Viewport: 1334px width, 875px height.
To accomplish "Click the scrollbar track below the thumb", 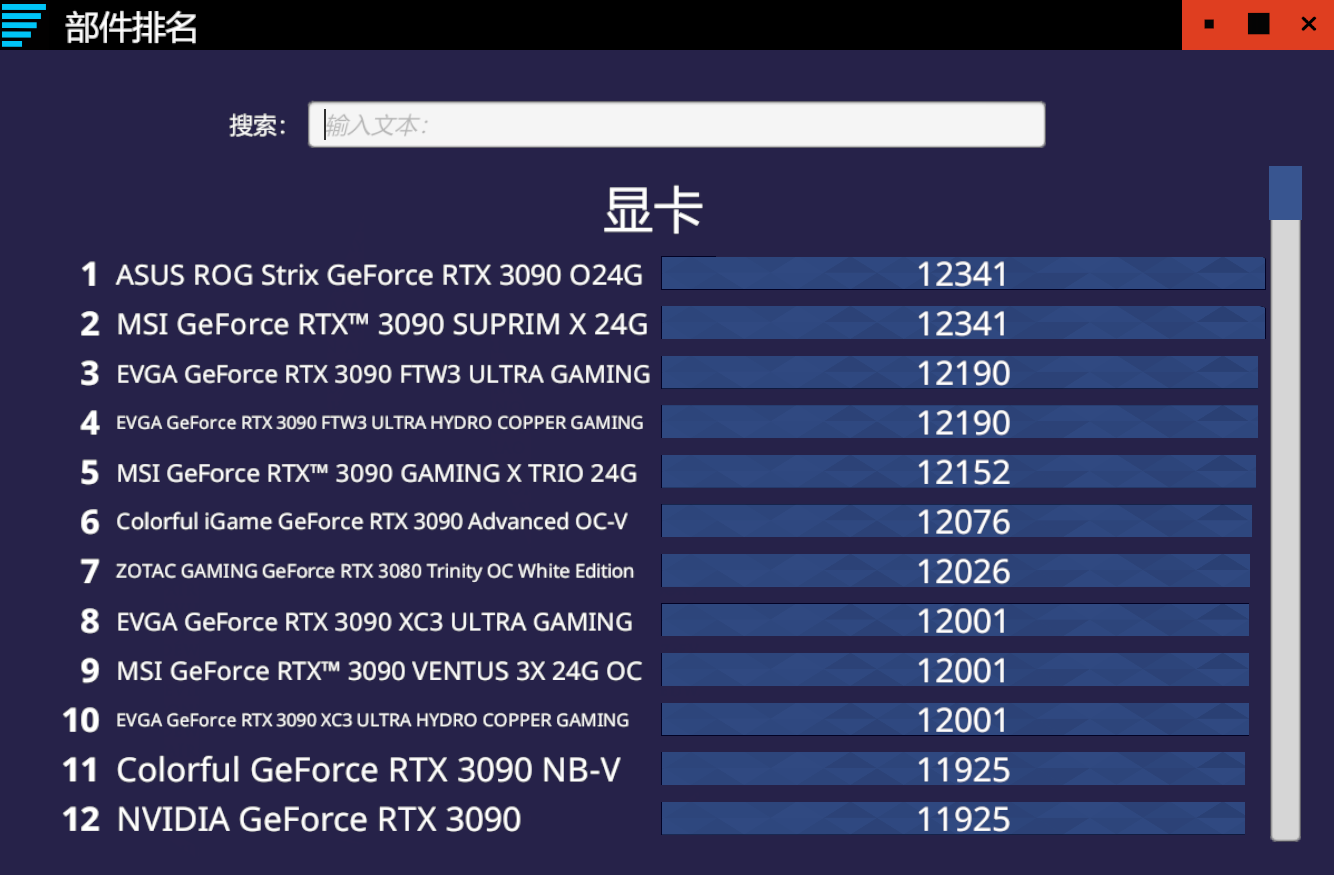I will pos(1285,530).
